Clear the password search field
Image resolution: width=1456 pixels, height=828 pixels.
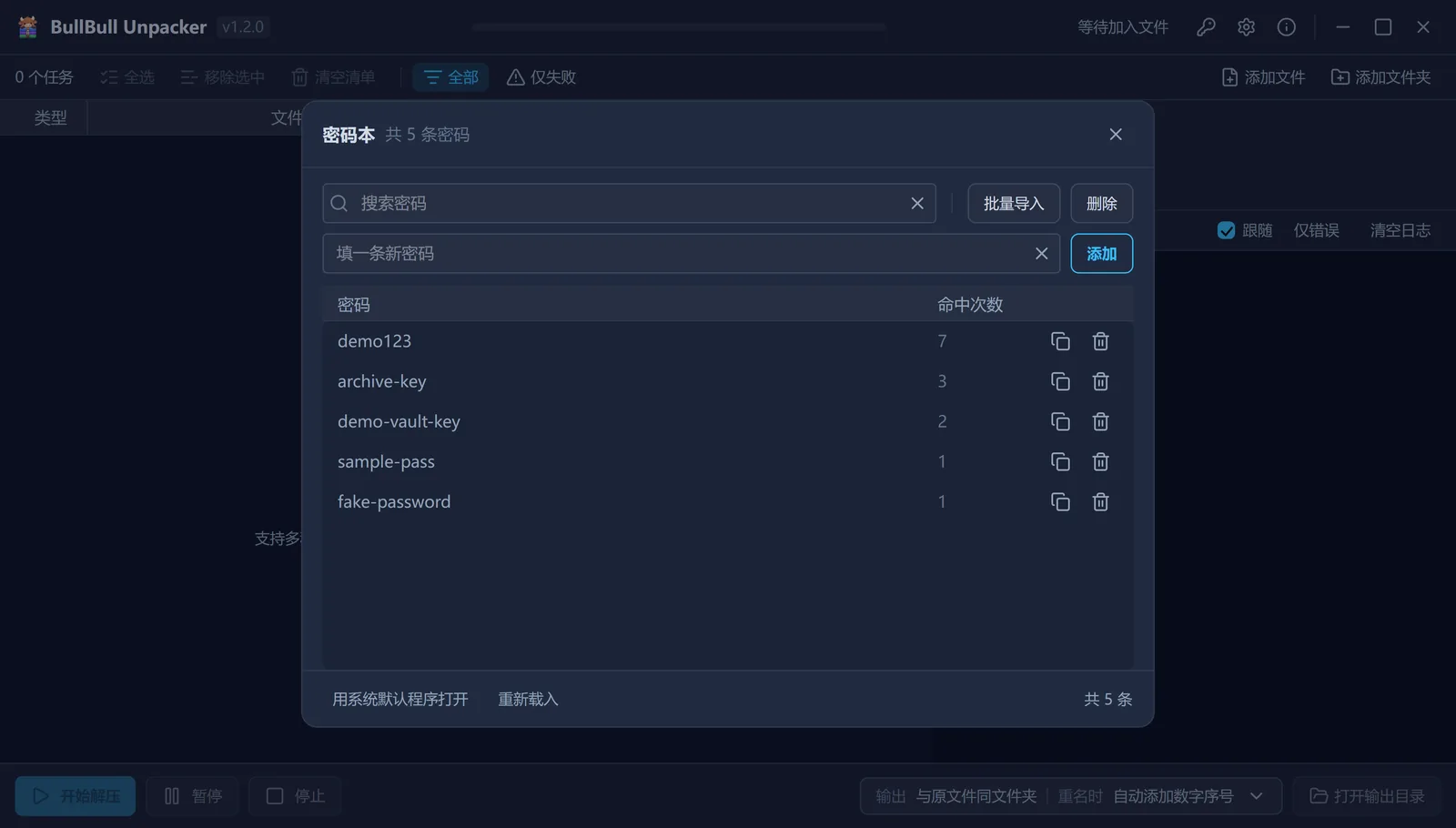(x=917, y=203)
